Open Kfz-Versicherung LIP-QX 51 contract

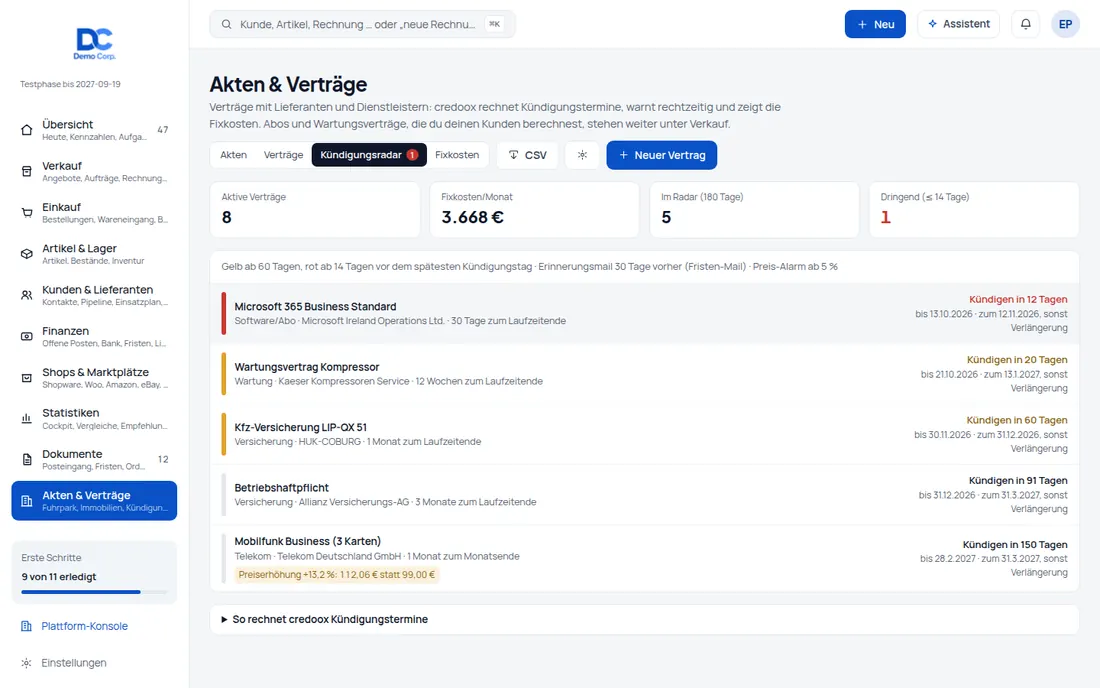pos(644,434)
